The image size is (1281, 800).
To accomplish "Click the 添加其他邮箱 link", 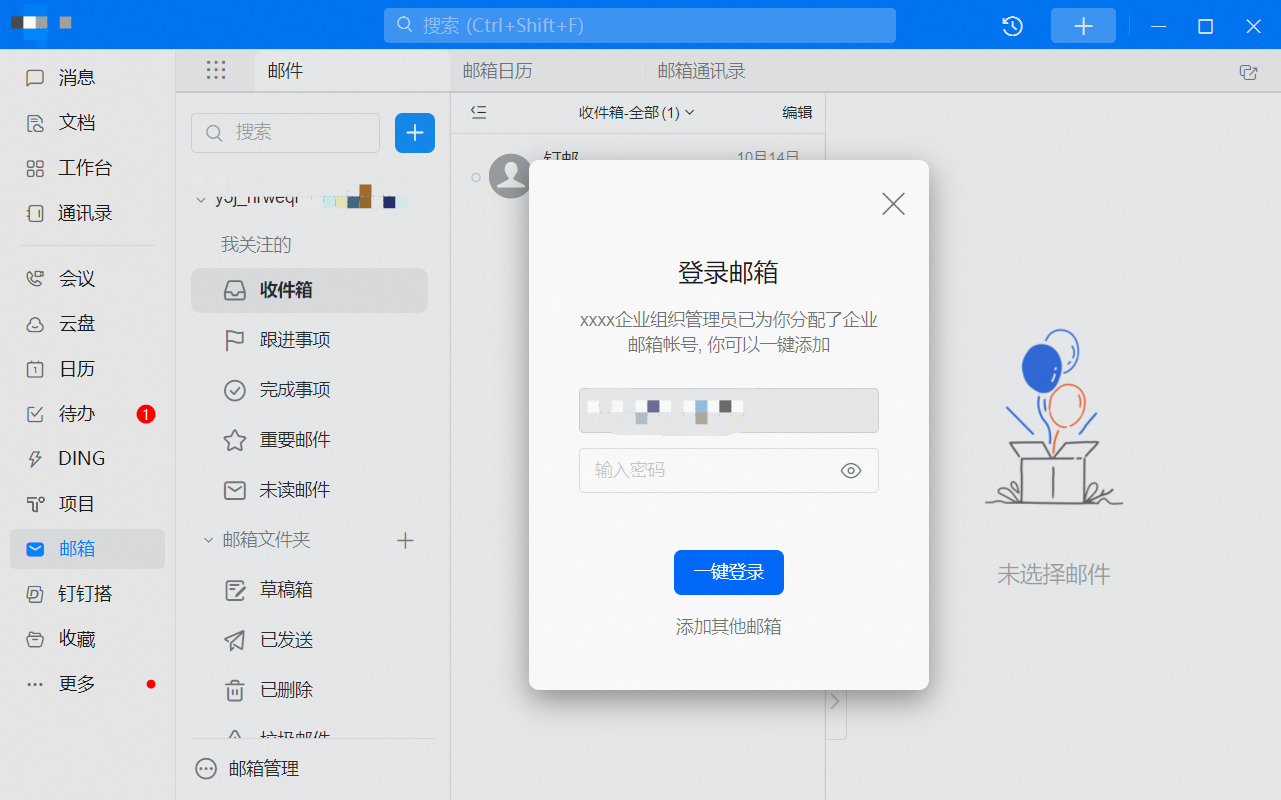I will (x=728, y=627).
